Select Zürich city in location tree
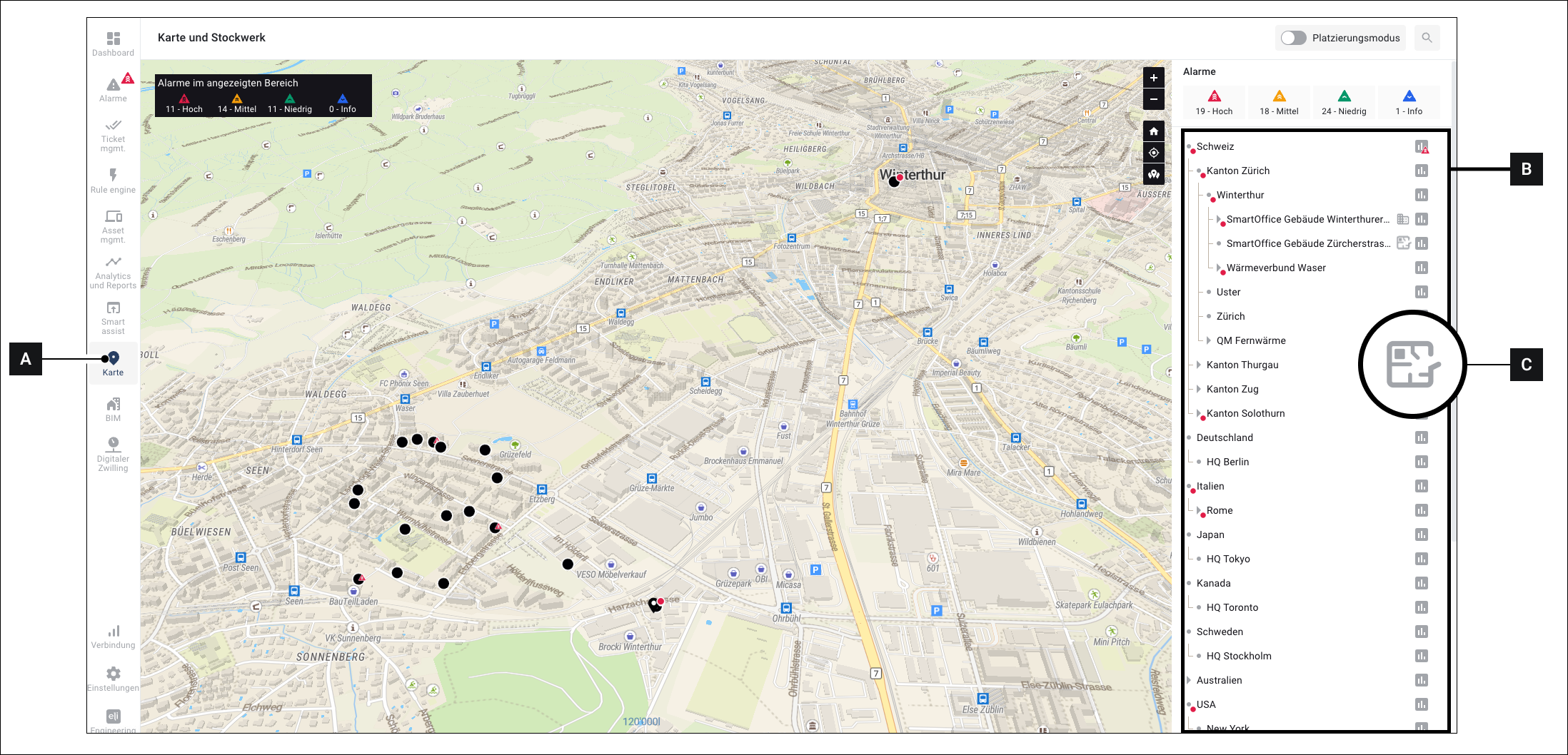The height and width of the screenshot is (755, 1568). tap(1230, 316)
